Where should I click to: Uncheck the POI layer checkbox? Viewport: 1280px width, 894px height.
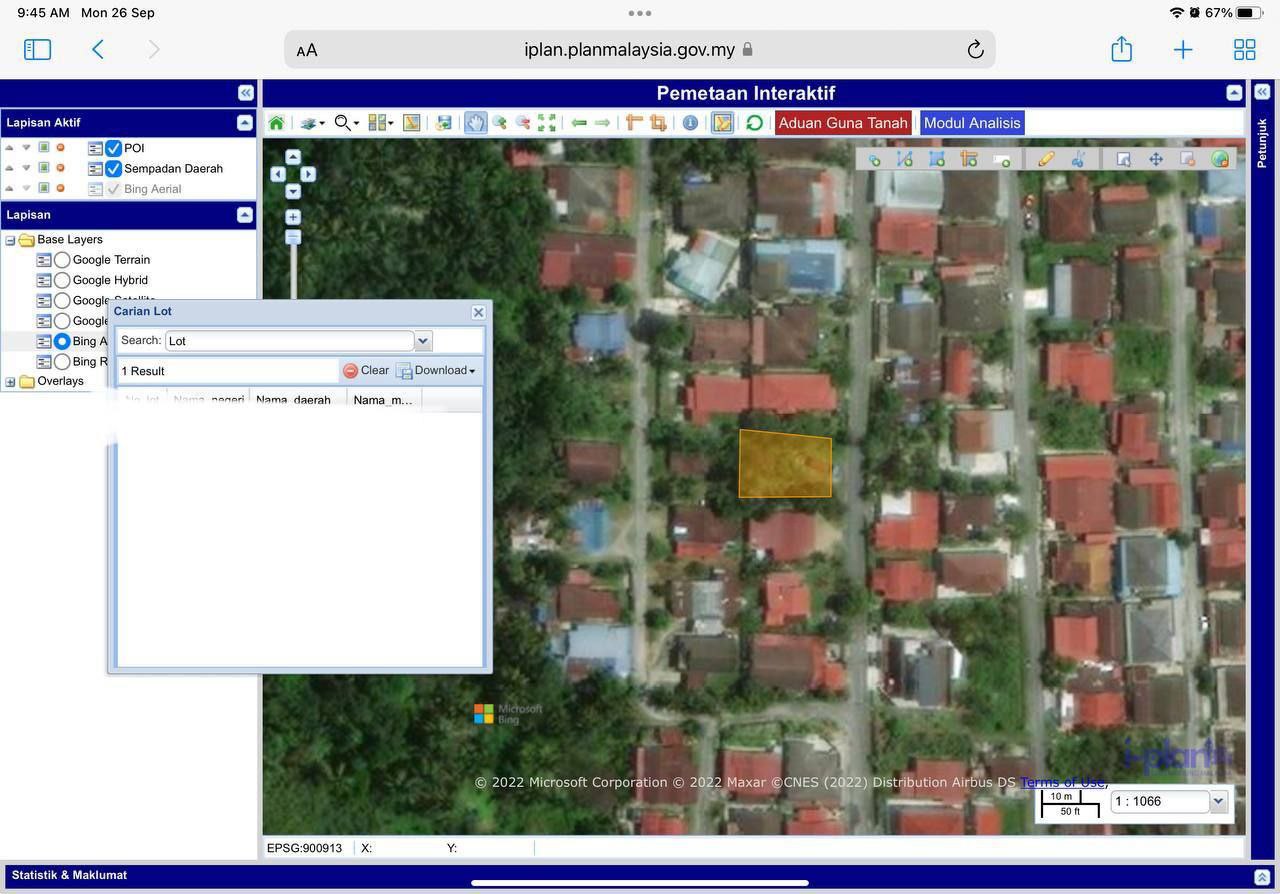pos(114,148)
